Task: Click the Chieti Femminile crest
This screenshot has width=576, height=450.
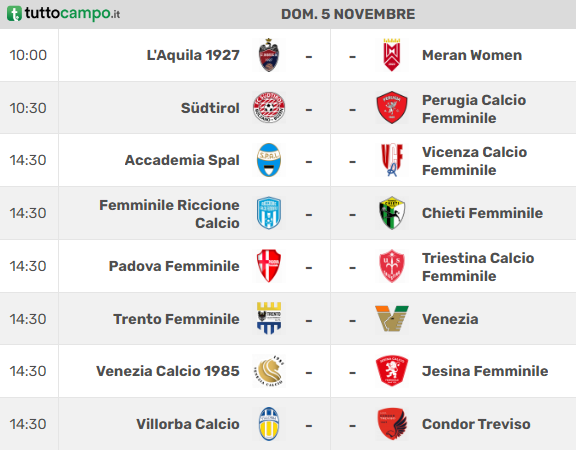Action: point(392,213)
